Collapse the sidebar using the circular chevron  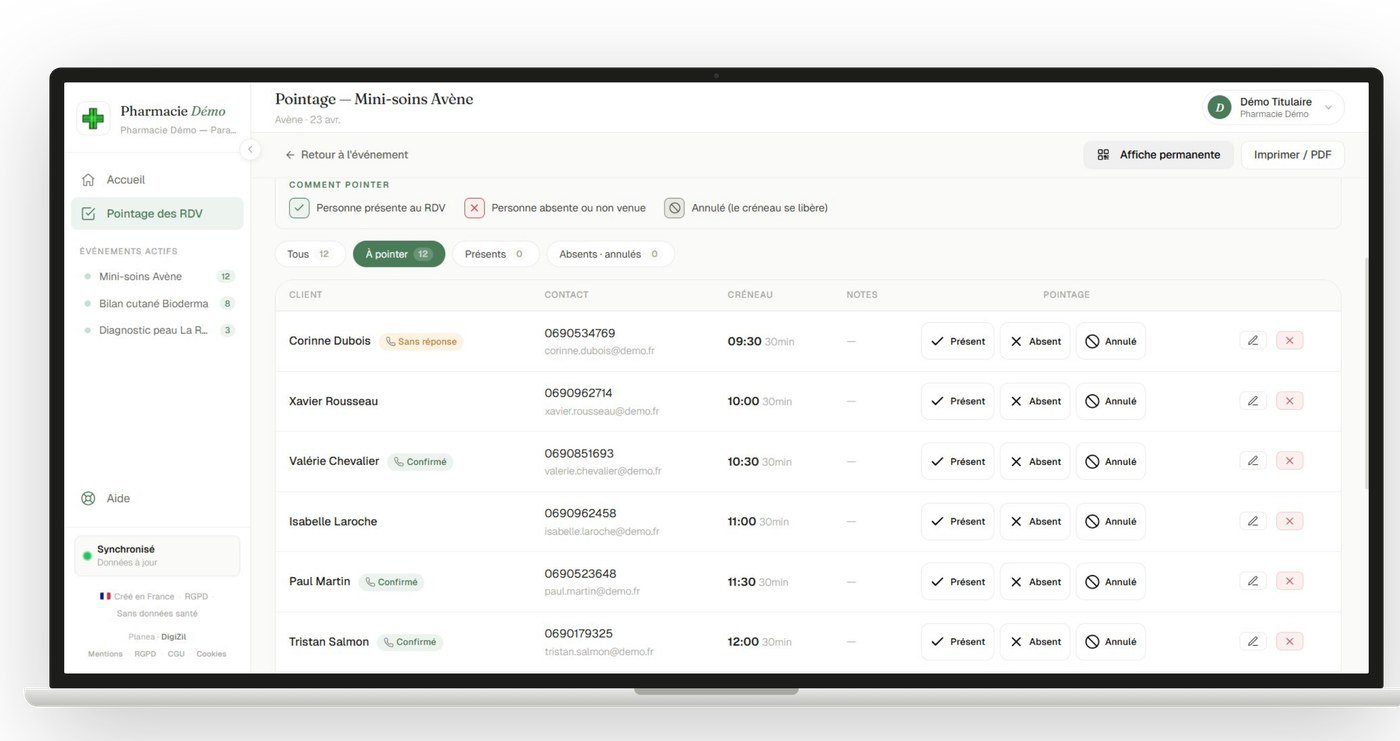(x=250, y=148)
